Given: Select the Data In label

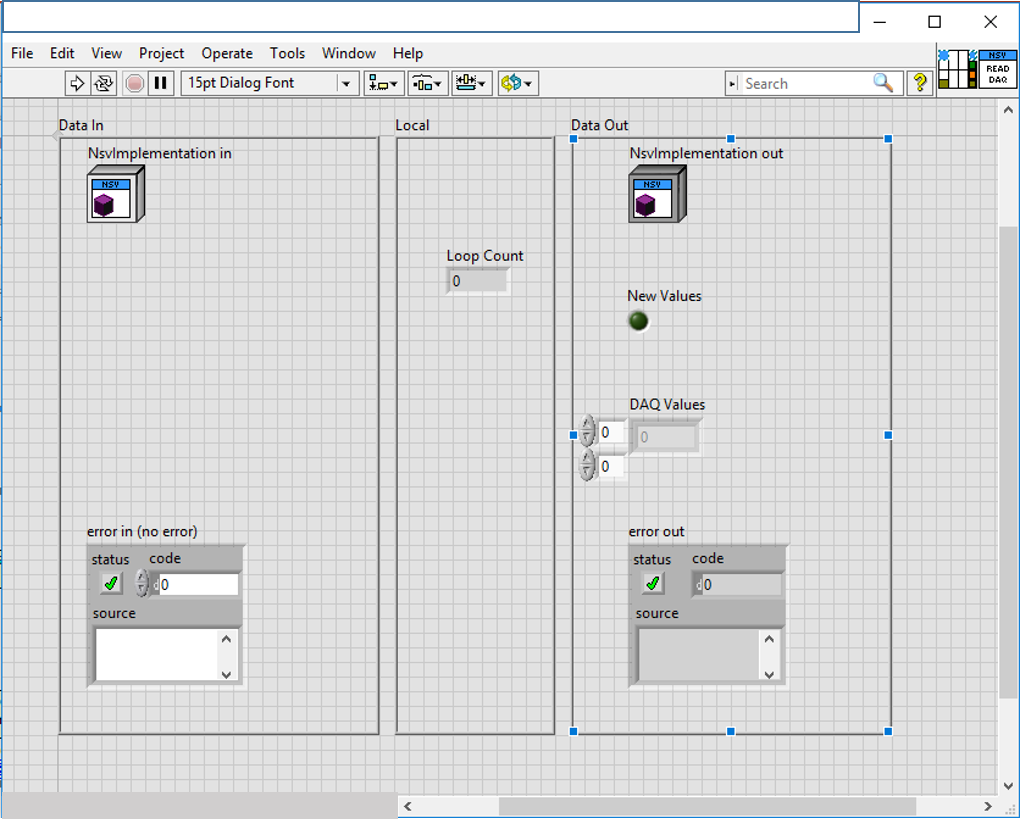Looking at the screenshot, I should 81,125.
